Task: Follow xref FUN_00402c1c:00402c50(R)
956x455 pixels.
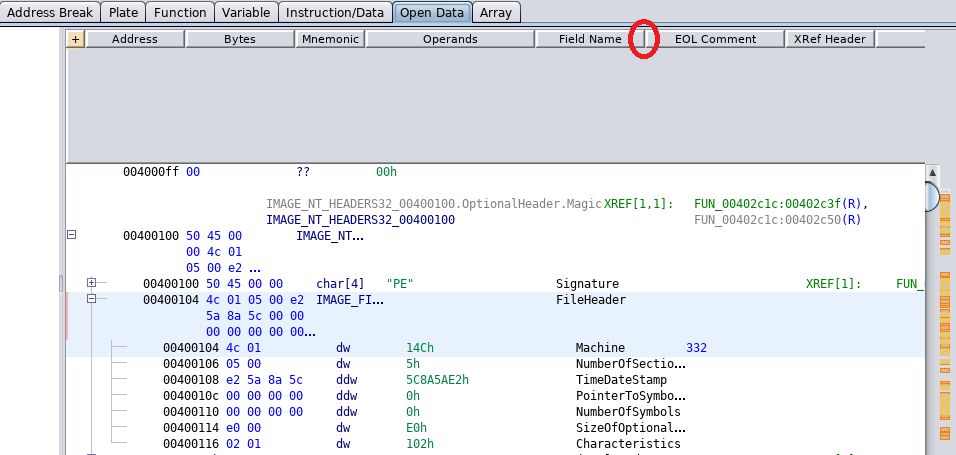Action: point(777,220)
